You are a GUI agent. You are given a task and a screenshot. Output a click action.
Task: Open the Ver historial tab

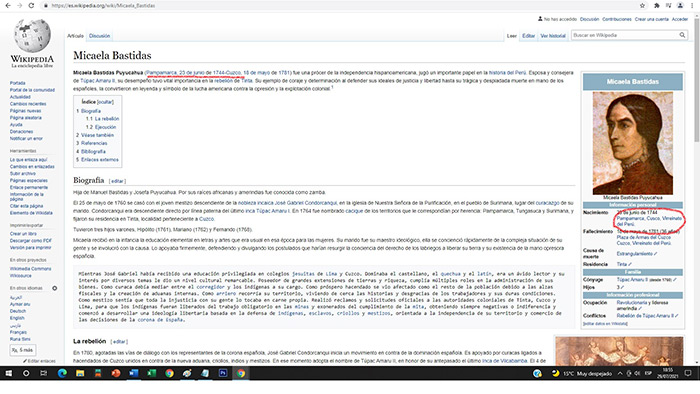[x=553, y=36]
